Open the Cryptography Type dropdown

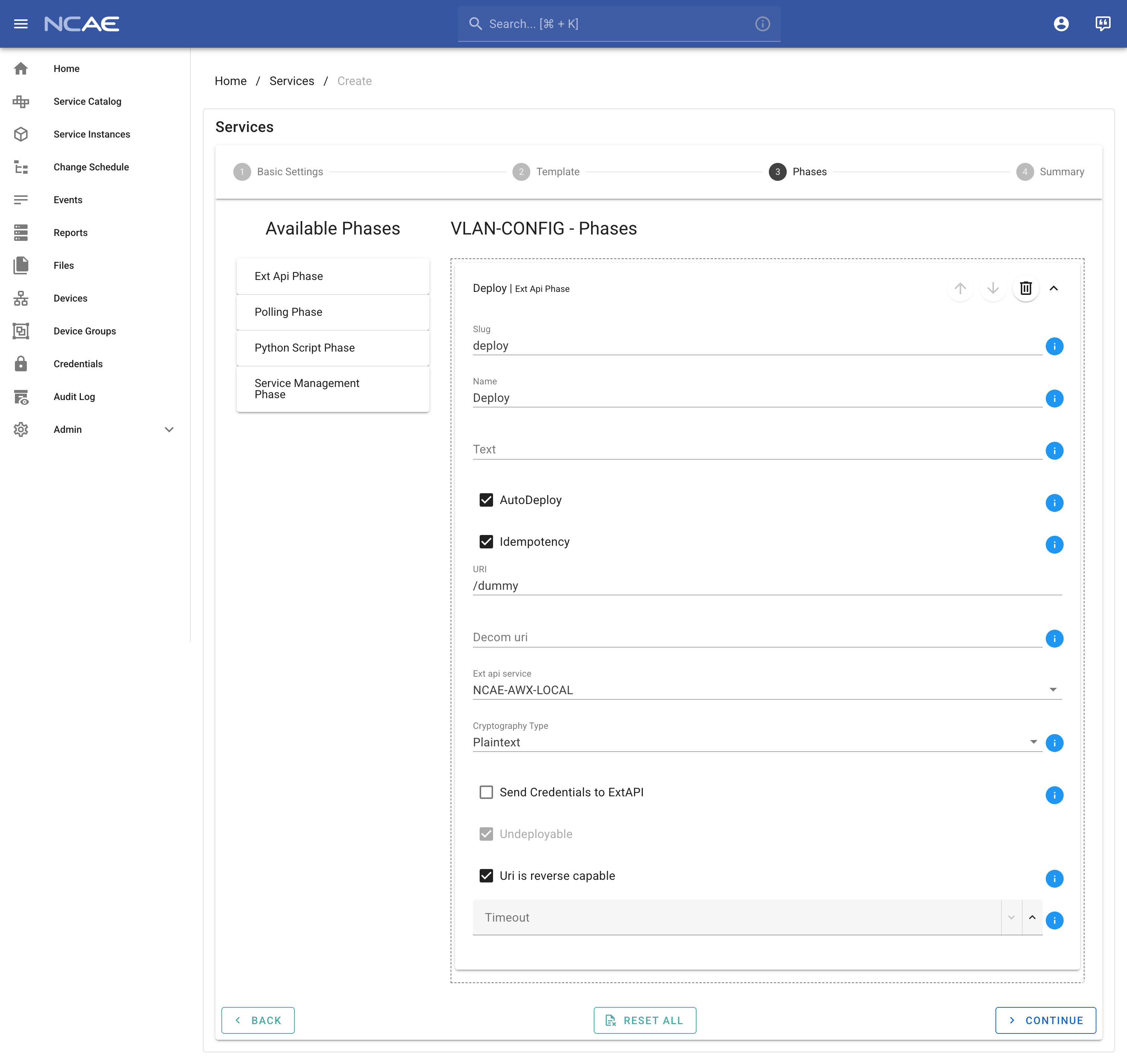tap(757, 742)
